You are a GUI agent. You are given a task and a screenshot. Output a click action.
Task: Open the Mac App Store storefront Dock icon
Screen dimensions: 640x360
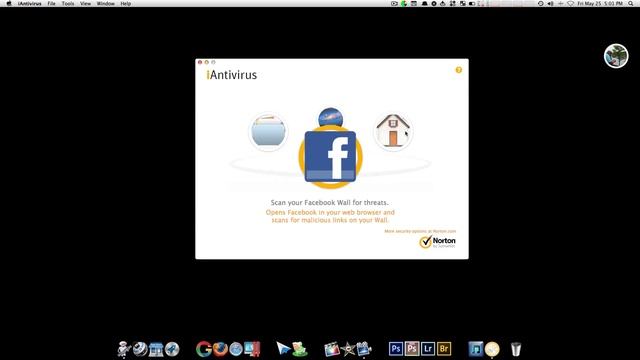tap(156, 349)
